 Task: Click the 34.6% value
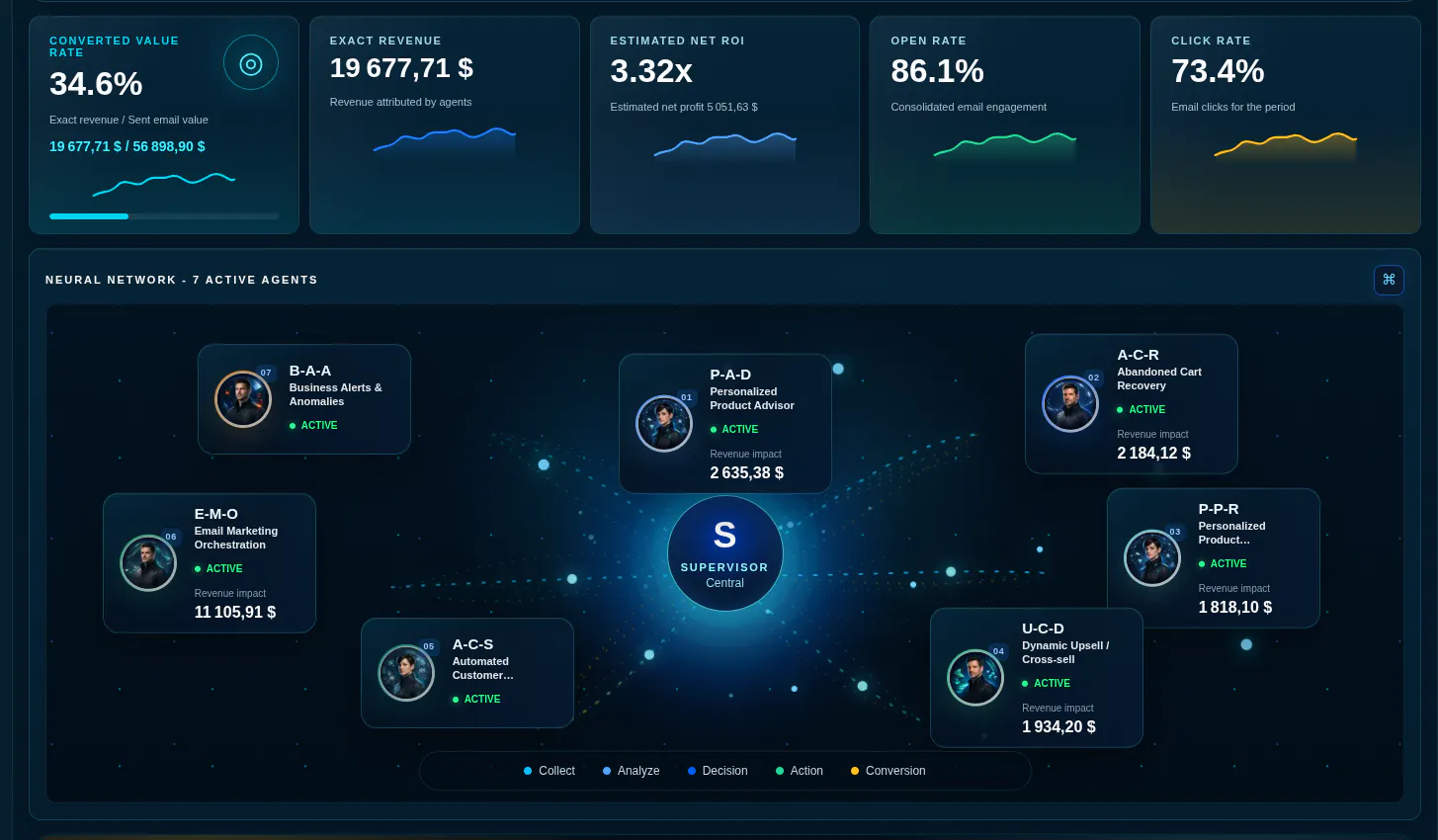96,84
